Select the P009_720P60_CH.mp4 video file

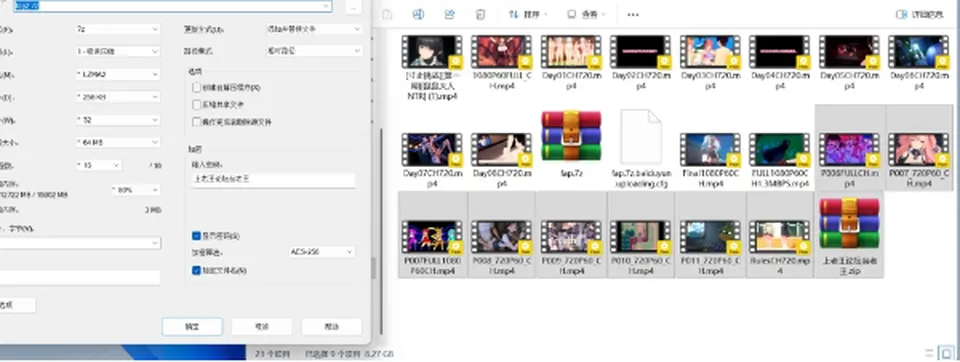[x=571, y=235]
